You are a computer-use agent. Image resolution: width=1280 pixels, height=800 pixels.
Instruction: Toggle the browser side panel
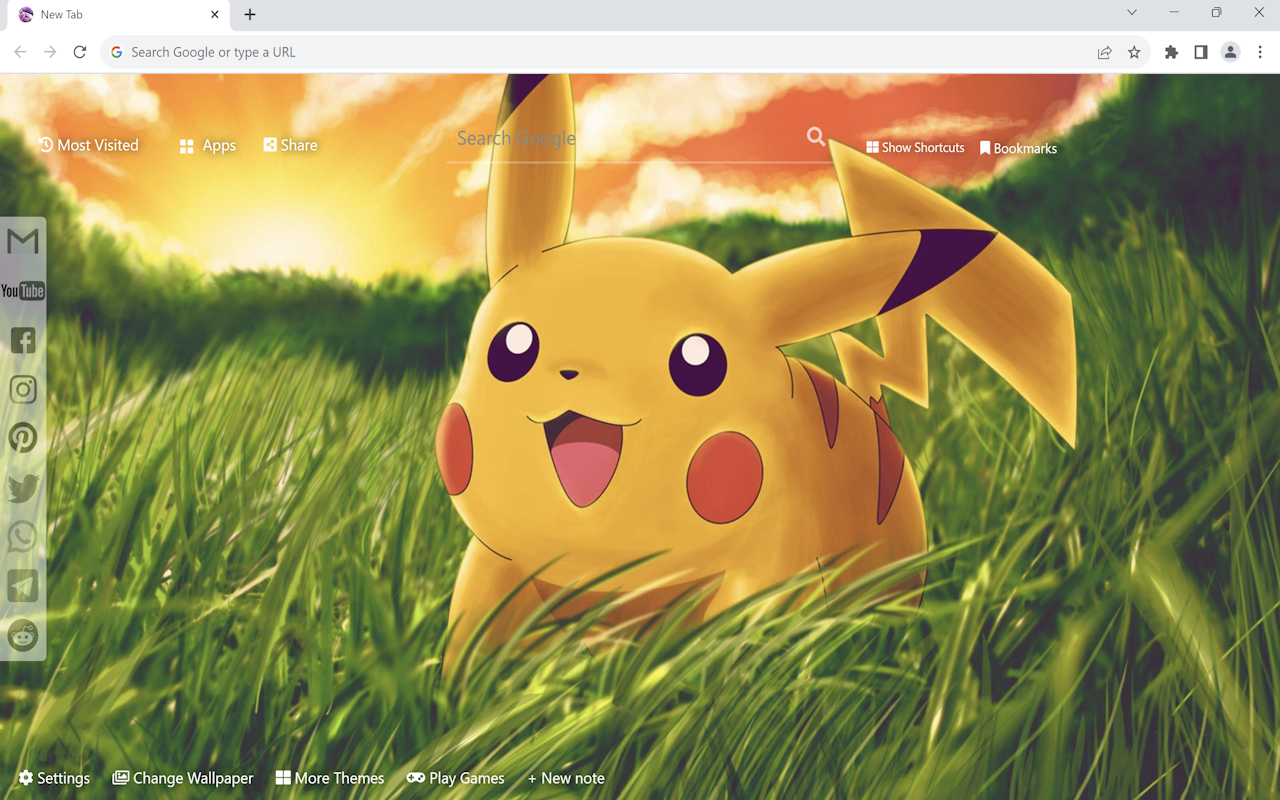1201,52
